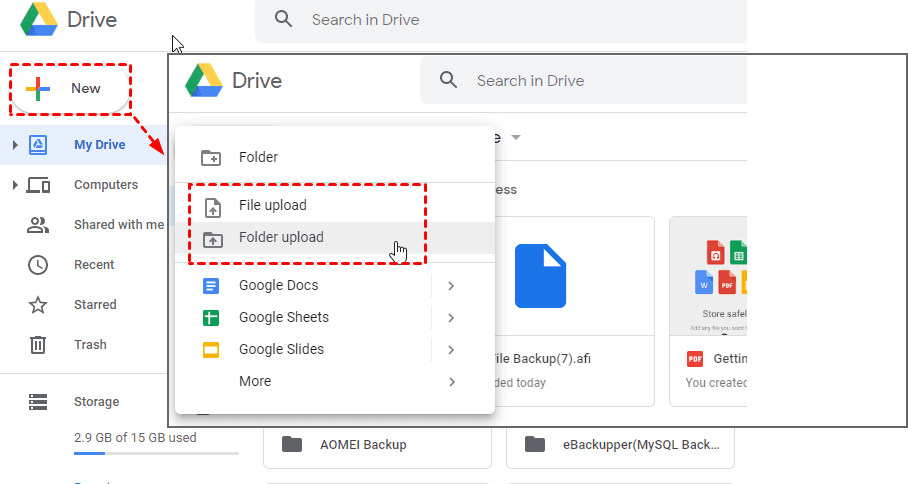This screenshot has height=484, width=908.
Task: Click the Google Docs blue icon
Action: click(211, 286)
